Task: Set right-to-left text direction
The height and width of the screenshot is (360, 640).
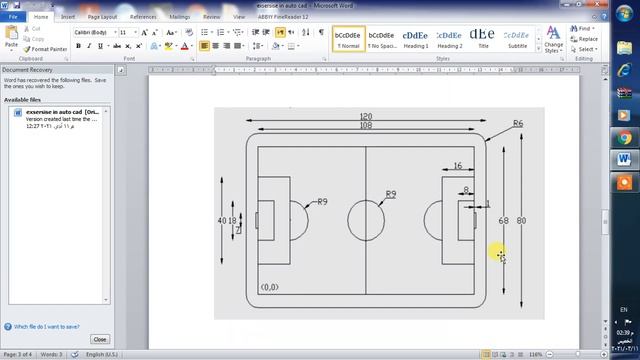Action: [x=291, y=33]
